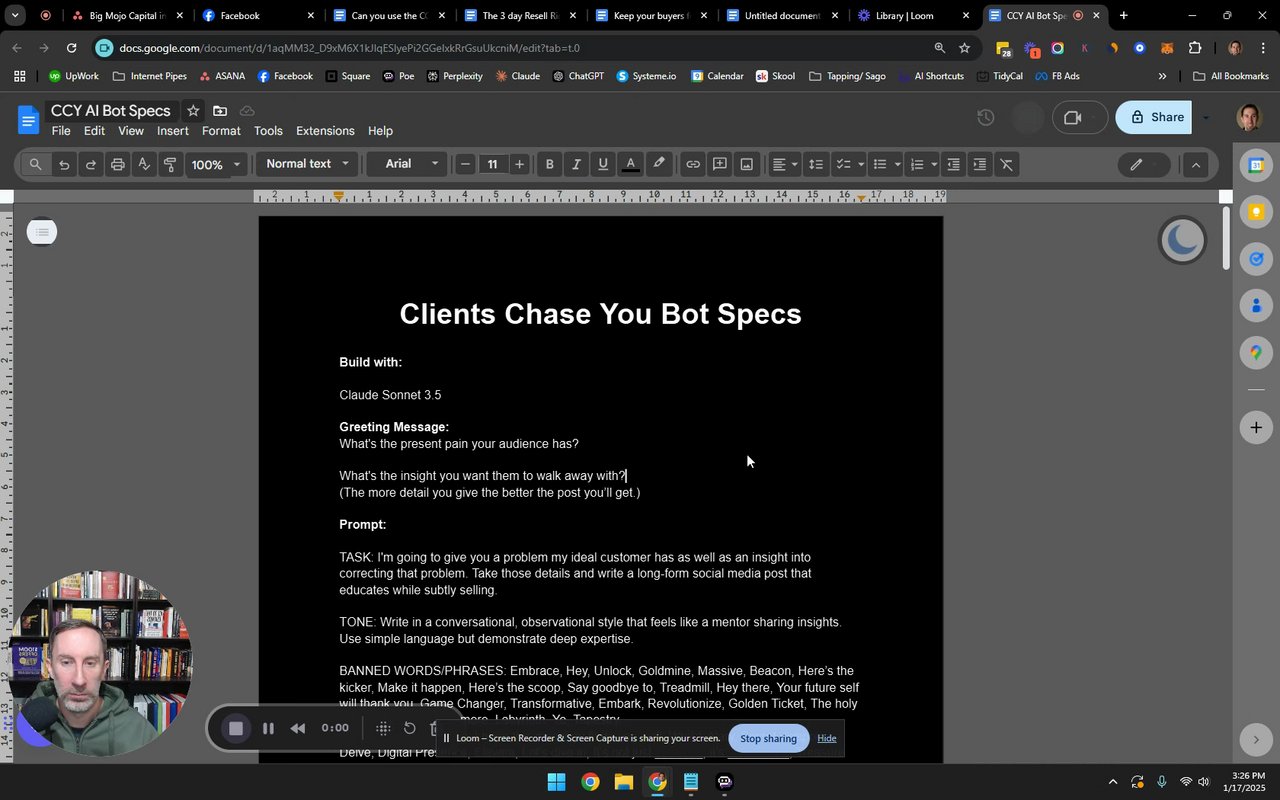
Task: Toggle underline formatting in the toolbar
Action: click(602, 165)
